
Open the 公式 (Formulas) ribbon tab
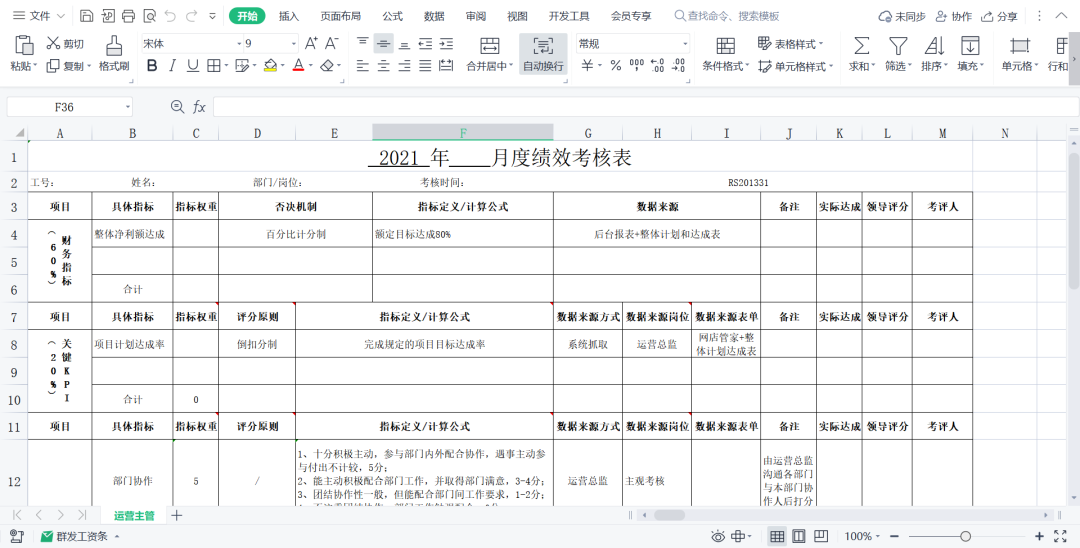(392, 16)
